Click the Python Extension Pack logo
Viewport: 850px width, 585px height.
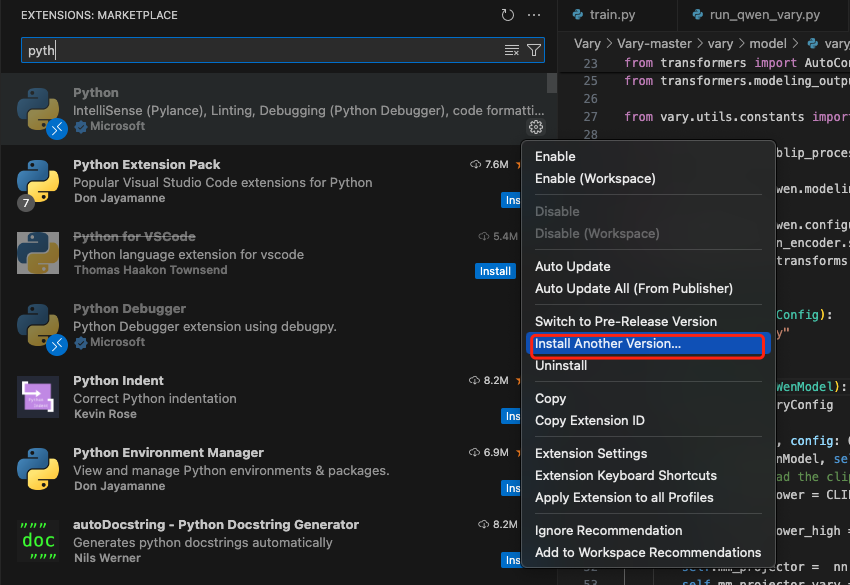(38, 181)
